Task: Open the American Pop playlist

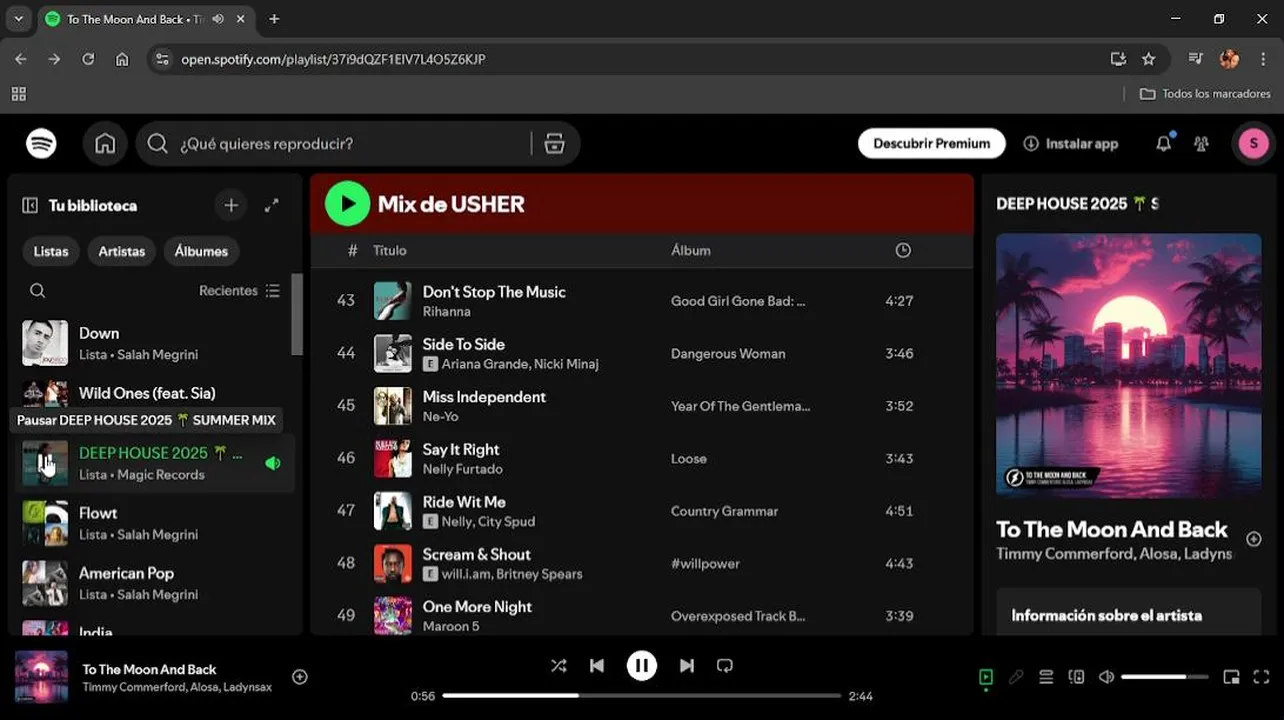Action: [155, 583]
